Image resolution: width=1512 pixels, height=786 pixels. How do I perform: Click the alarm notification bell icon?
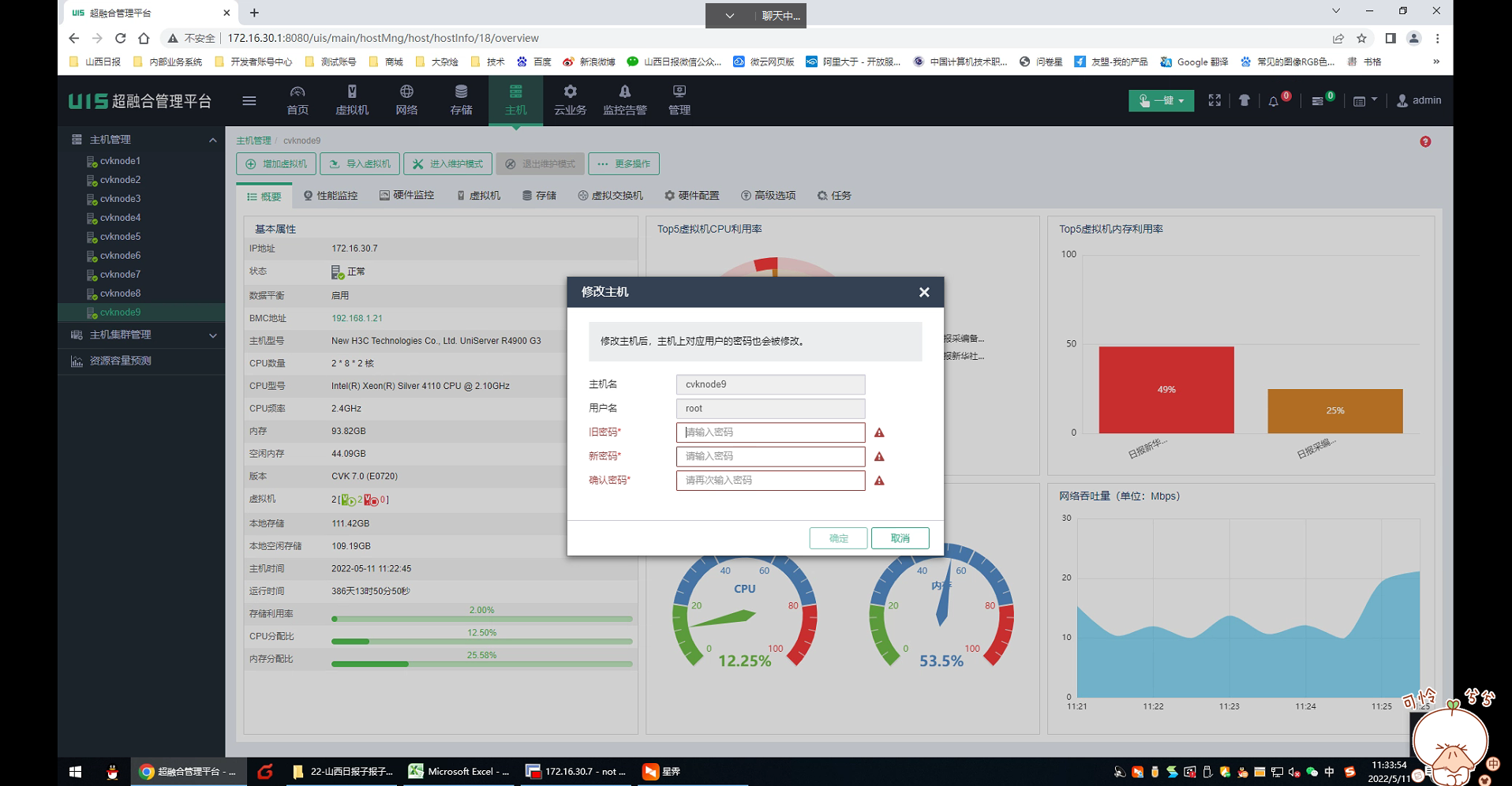point(1274,101)
